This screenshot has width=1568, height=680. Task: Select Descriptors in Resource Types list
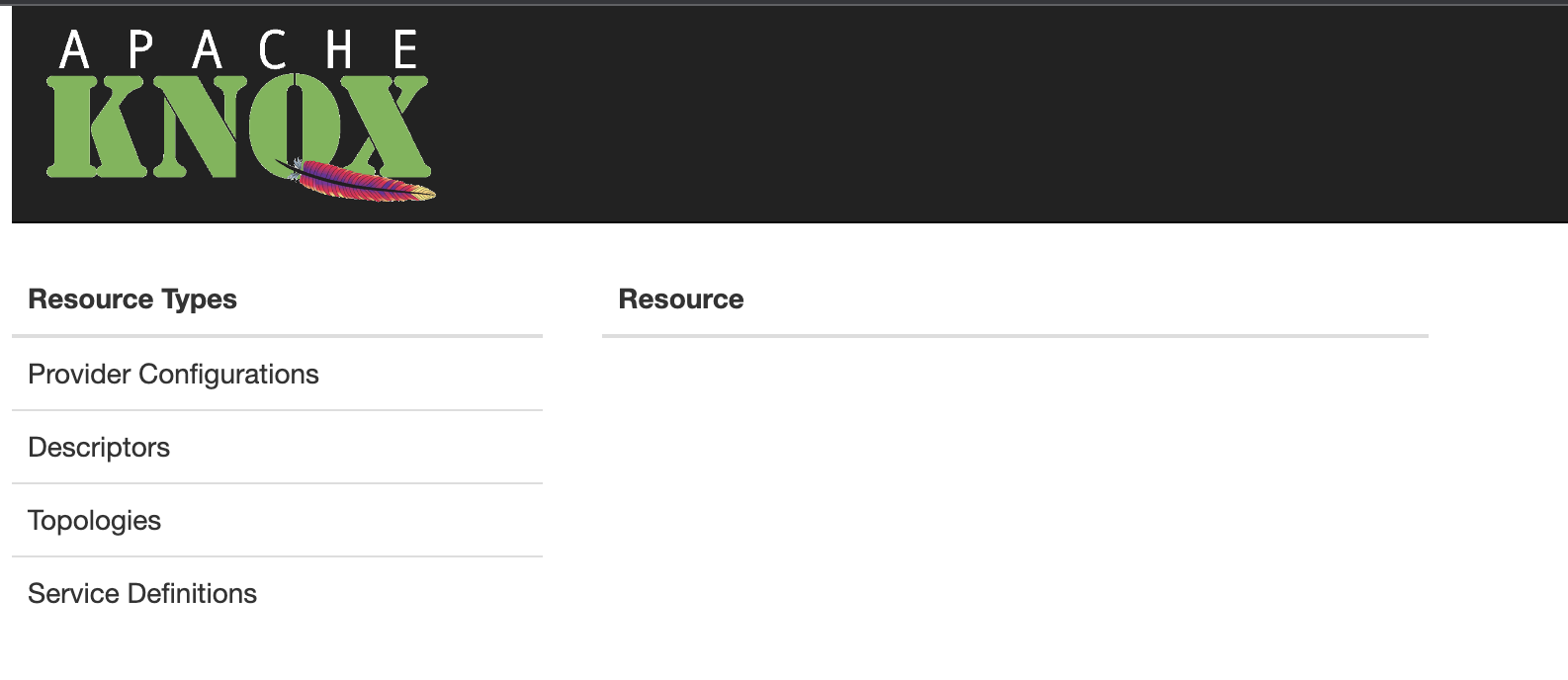tap(99, 448)
